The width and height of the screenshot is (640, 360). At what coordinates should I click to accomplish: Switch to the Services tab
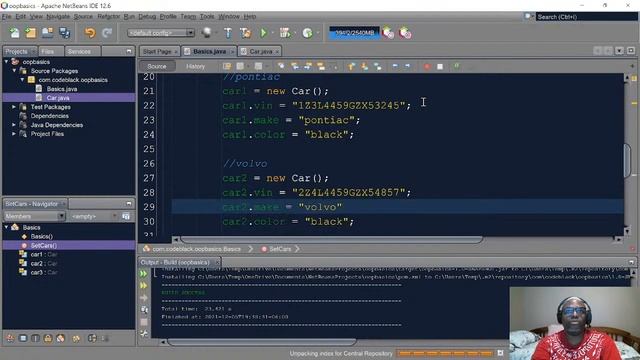(79, 51)
